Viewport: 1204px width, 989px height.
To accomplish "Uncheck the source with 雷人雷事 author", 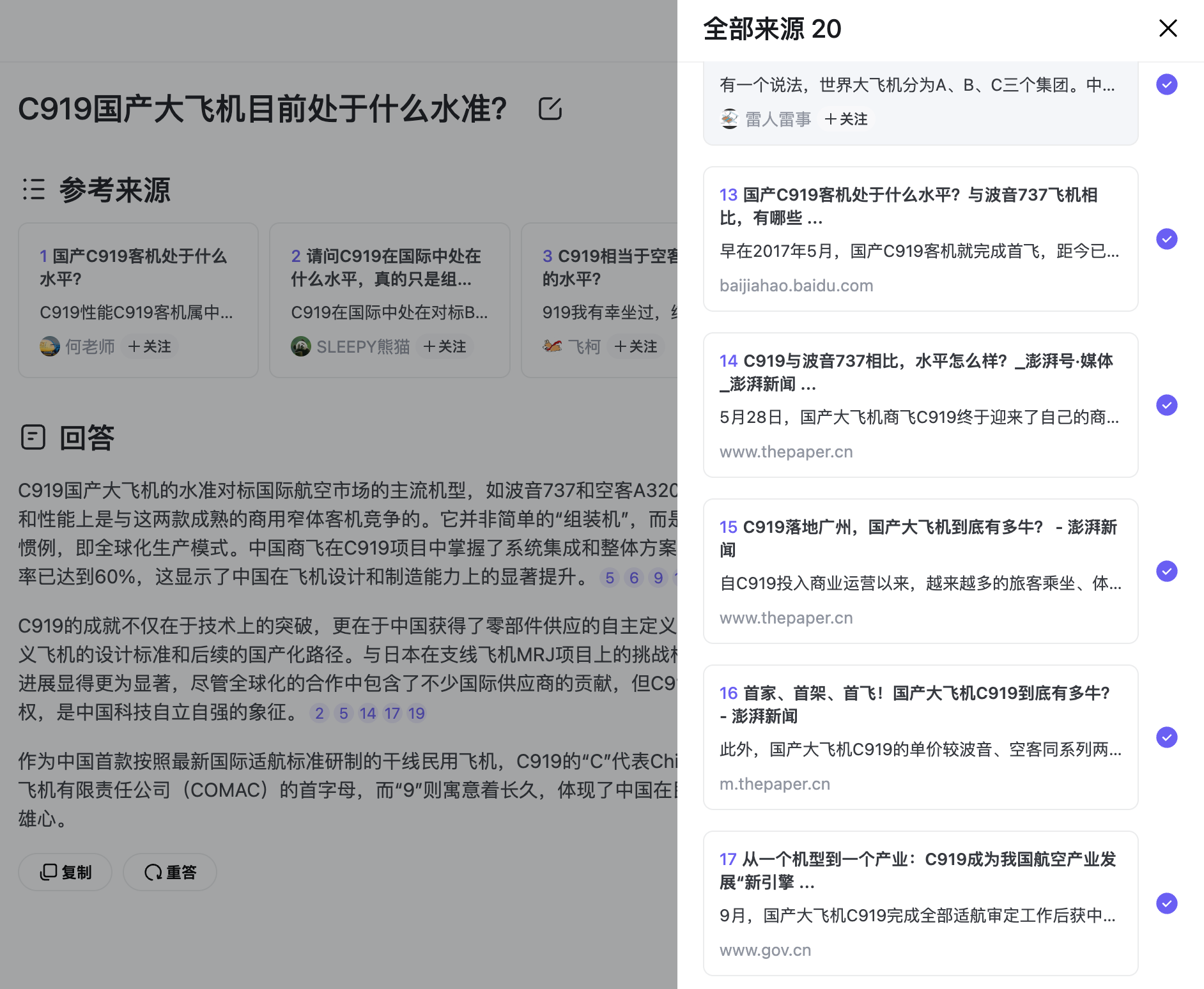I will [x=1167, y=84].
